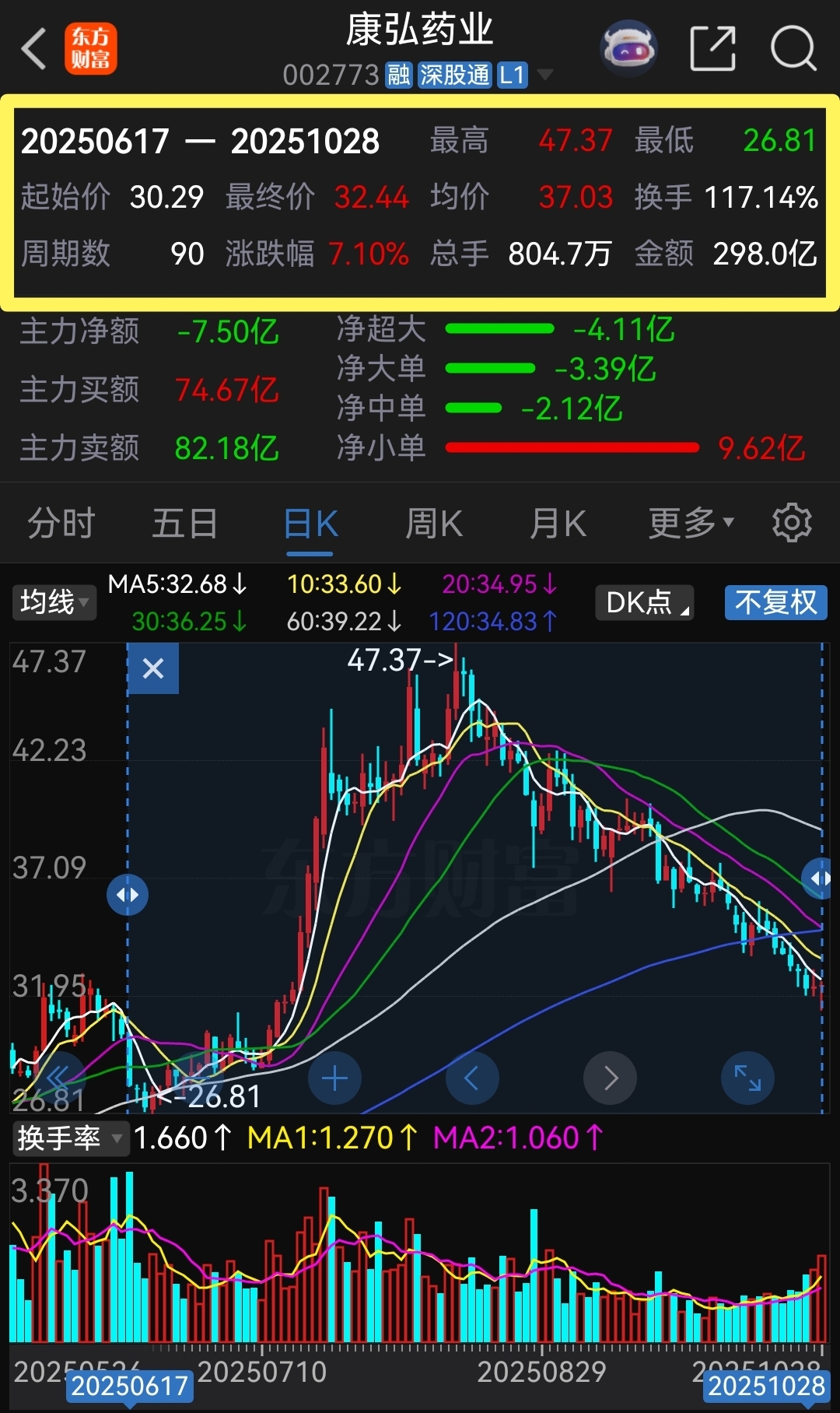The image size is (840, 1413).
Task: Open the DK点 selector
Action: (x=645, y=602)
